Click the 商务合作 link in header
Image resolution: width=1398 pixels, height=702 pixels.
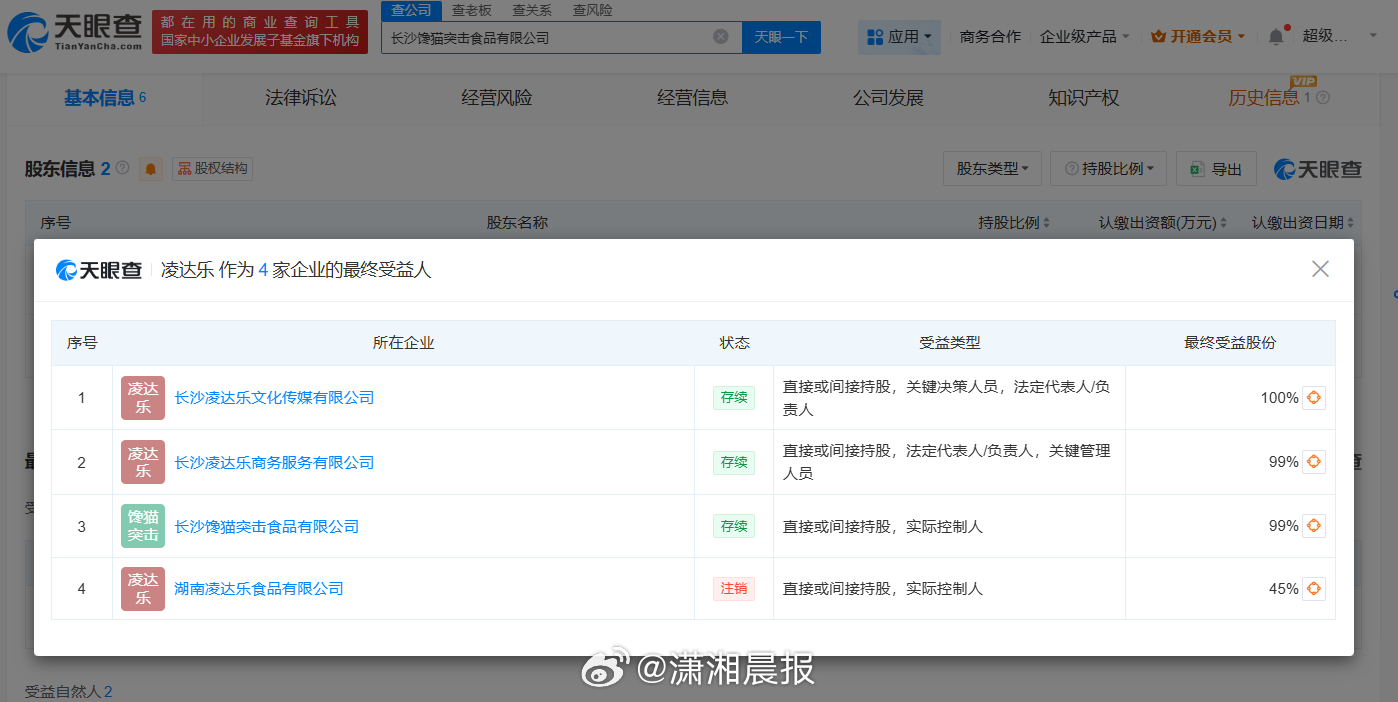pyautogui.click(x=990, y=37)
